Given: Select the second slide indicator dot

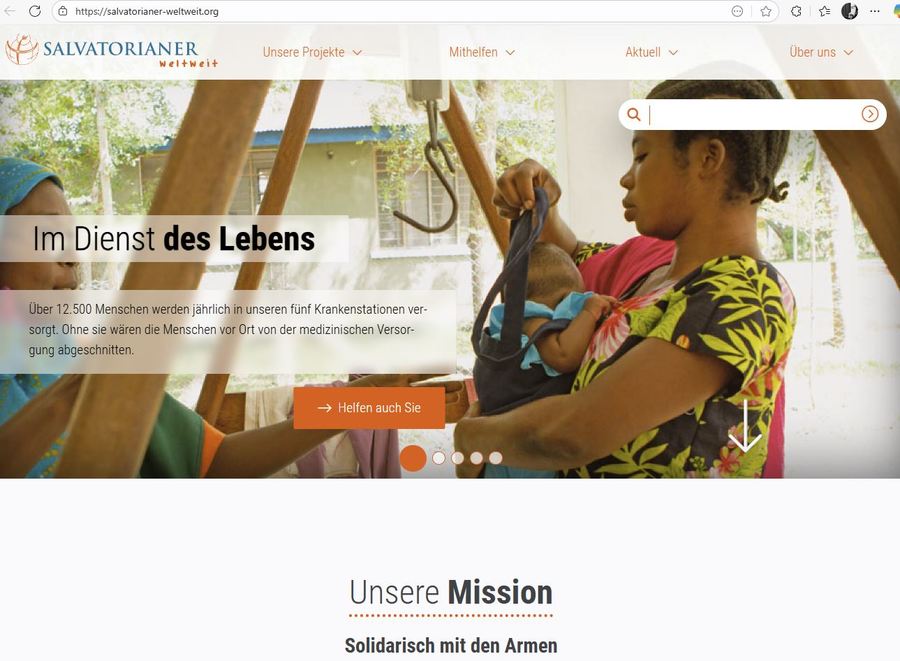Looking at the screenshot, I should (439, 458).
